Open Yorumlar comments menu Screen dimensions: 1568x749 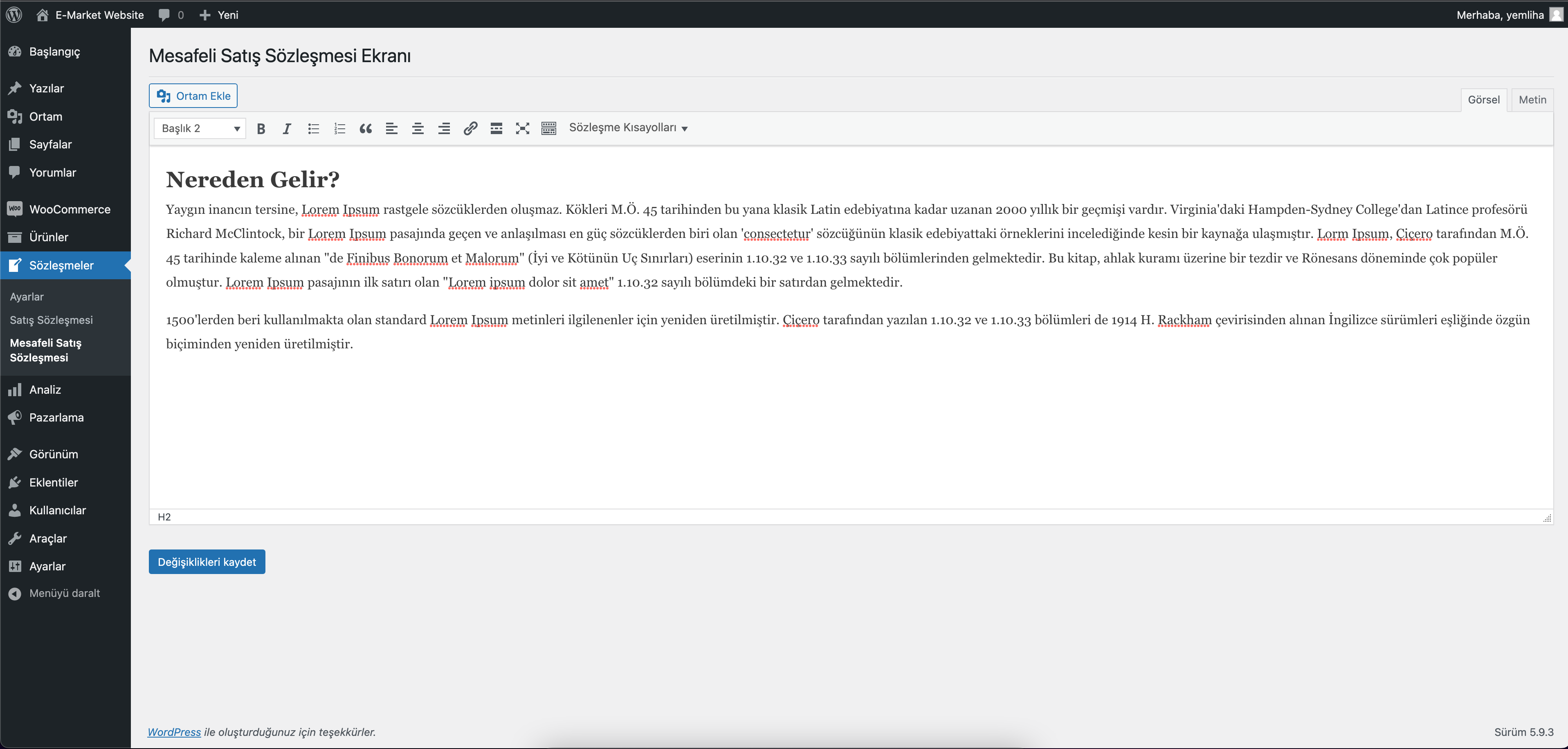click(65, 172)
